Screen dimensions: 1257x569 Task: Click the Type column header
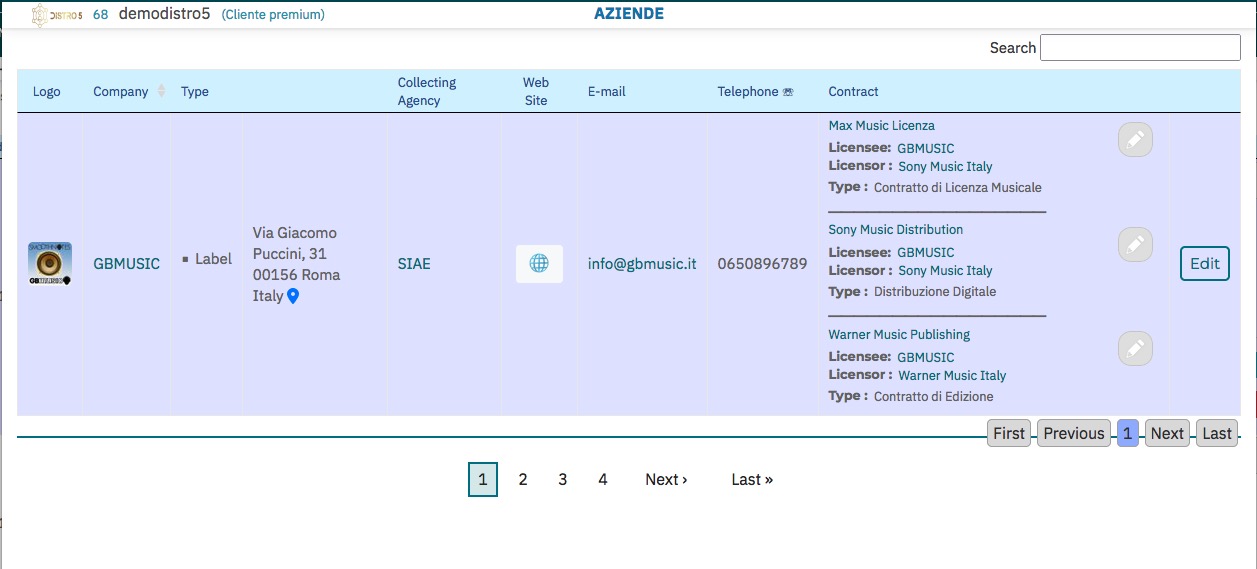pyautogui.click(x=195, y=91)
